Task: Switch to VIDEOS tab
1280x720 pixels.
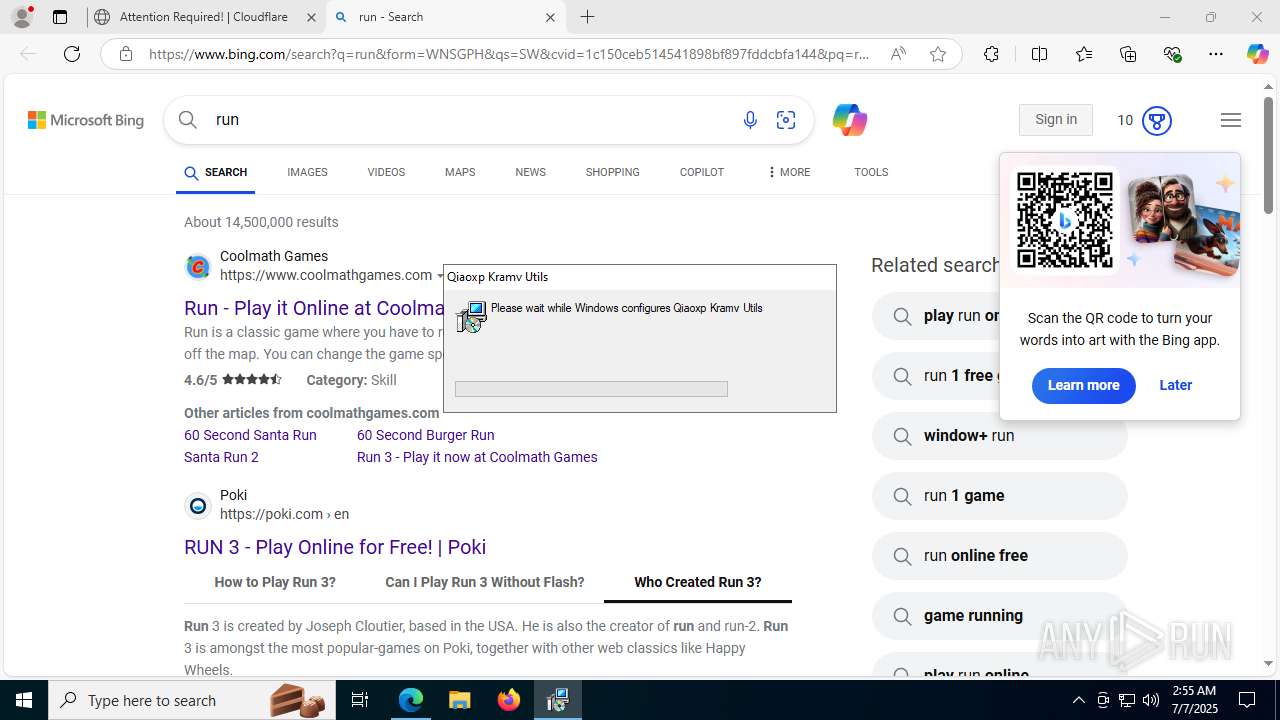Action: [x=386, y=172]
